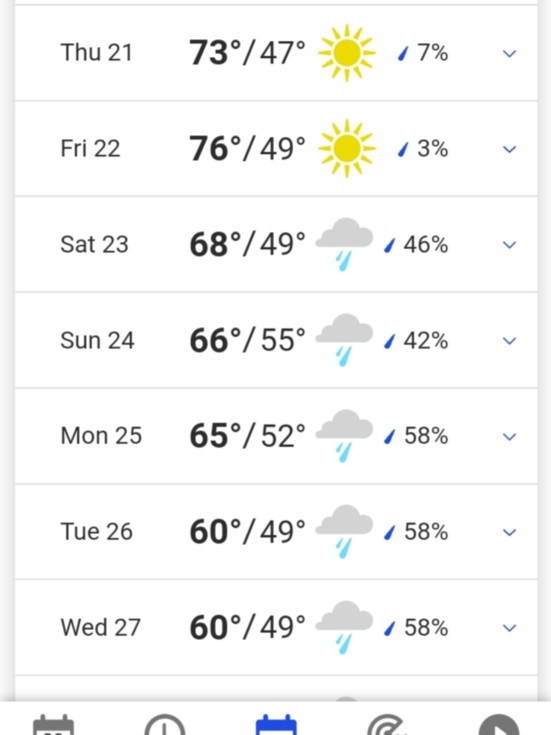Tap the 60°/49° temperature for Wed 27
The height and width of the screenshot is (735, 551).
click(x=247, y=627)
